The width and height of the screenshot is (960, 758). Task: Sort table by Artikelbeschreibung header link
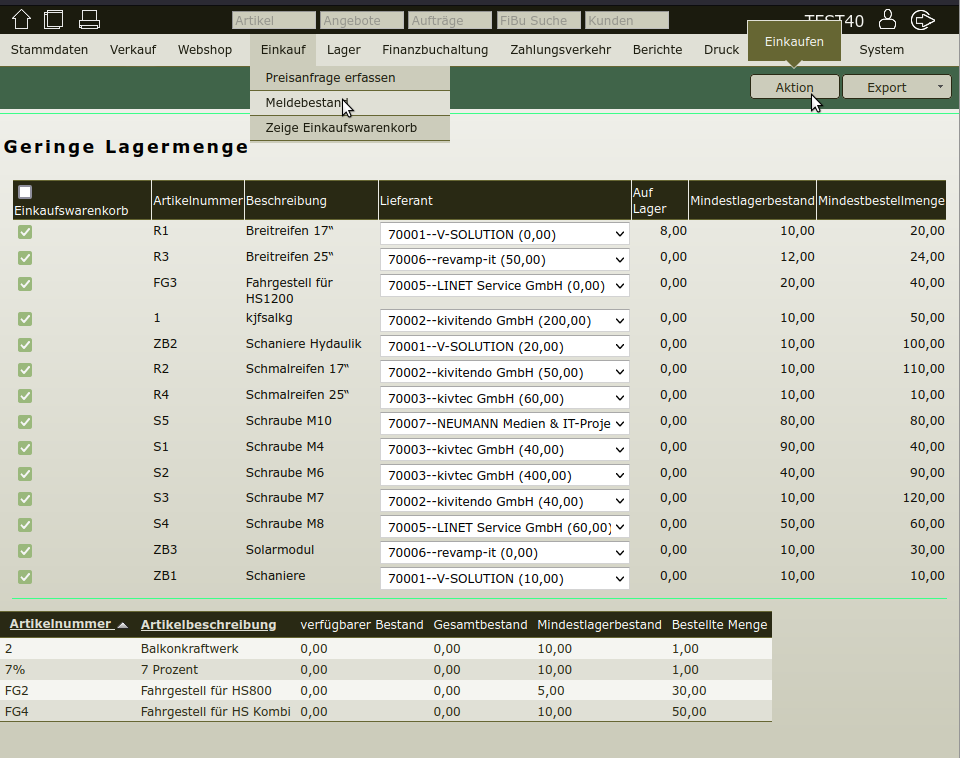click(x=208, y=625)
